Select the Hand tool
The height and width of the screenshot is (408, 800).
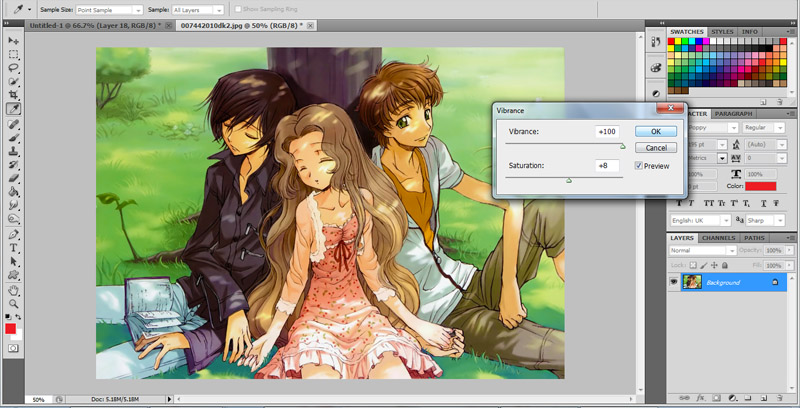14,289
